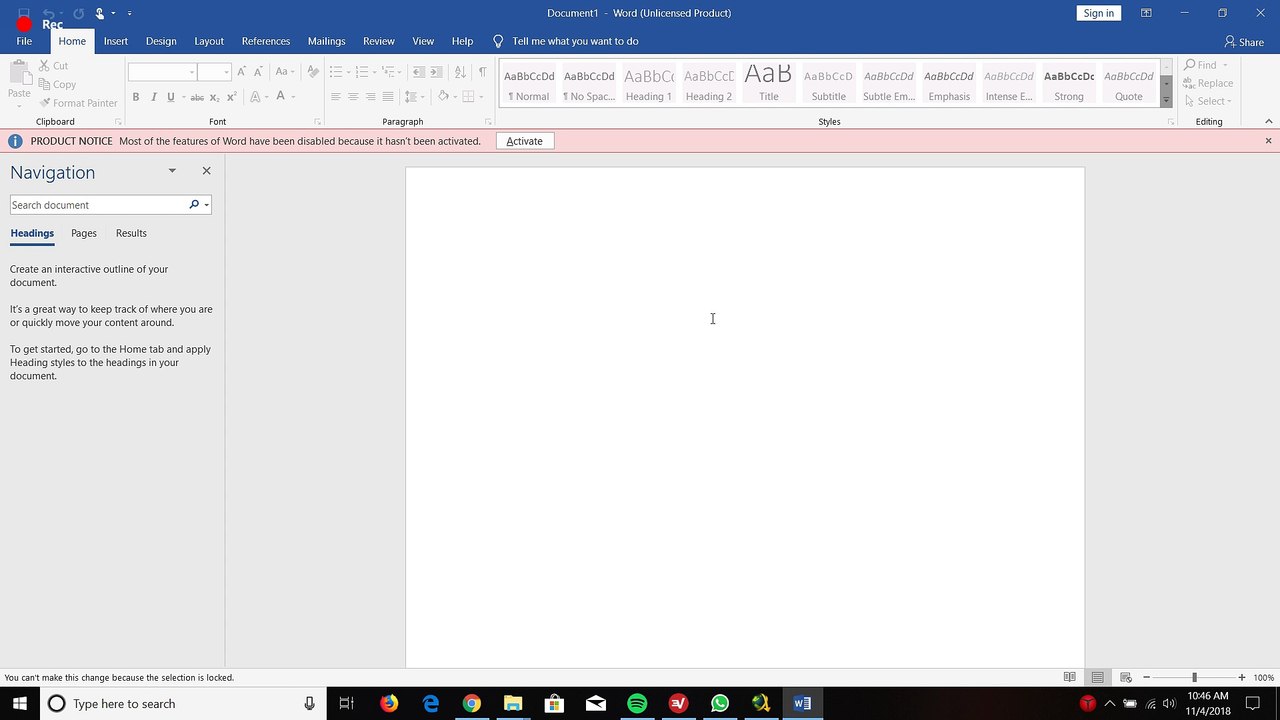Image resolution: width=1280 pixels, height=720 pixels.
Task: Switch to the Review tab
Action: point(379,41)
